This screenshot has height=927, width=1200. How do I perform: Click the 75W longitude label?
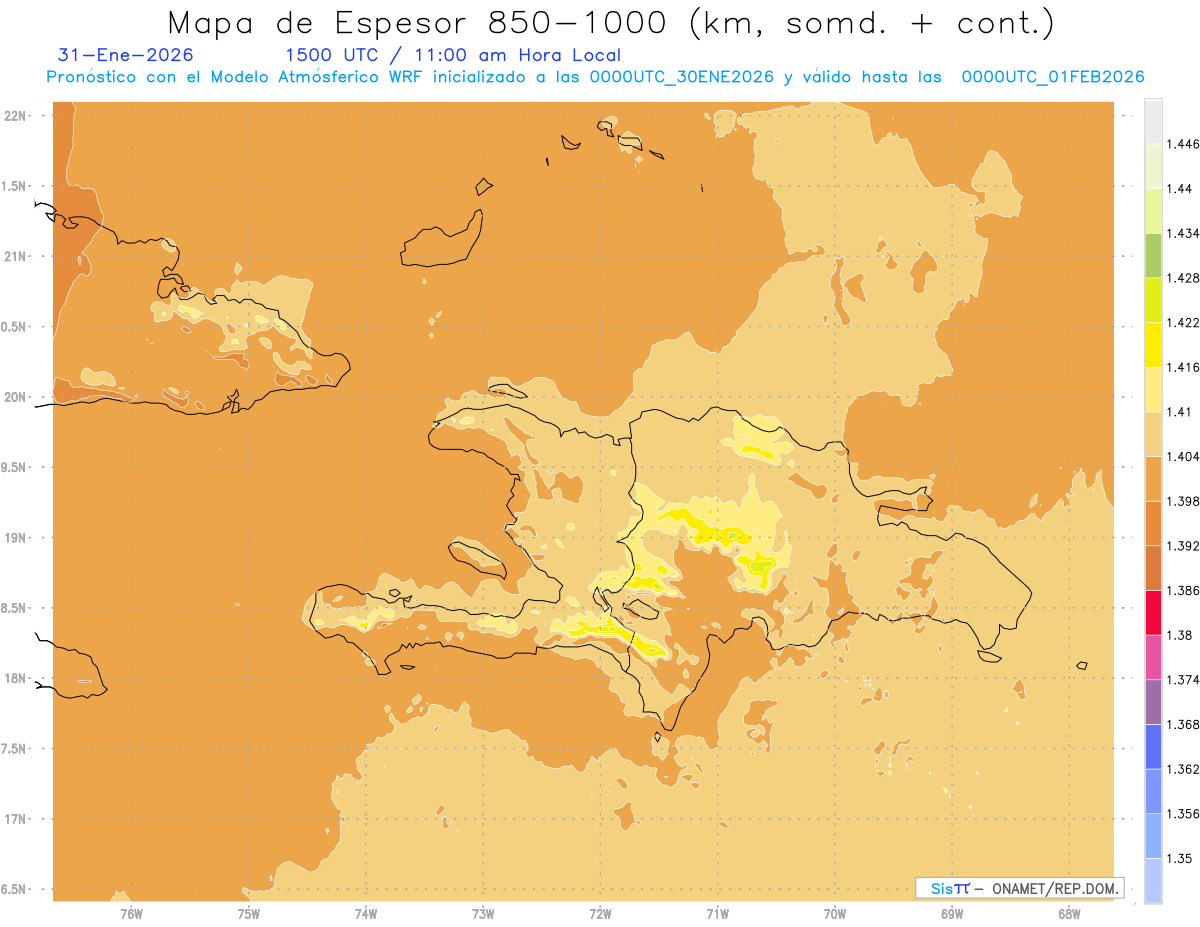tap(249, 914)
